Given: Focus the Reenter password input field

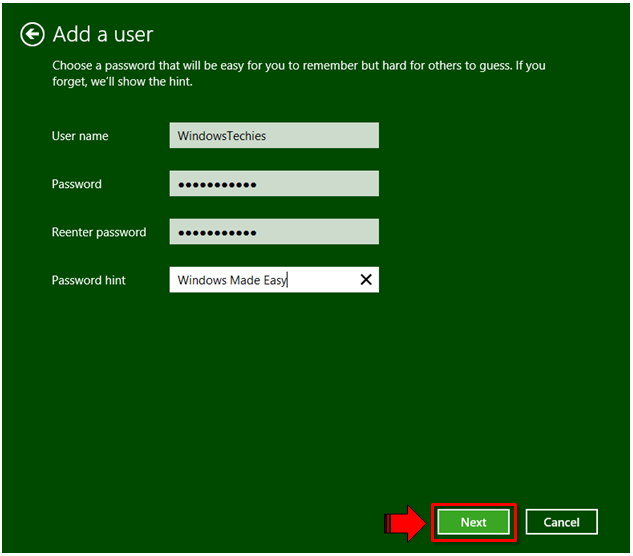Looking at the screenshot, I should coord(274,232).
